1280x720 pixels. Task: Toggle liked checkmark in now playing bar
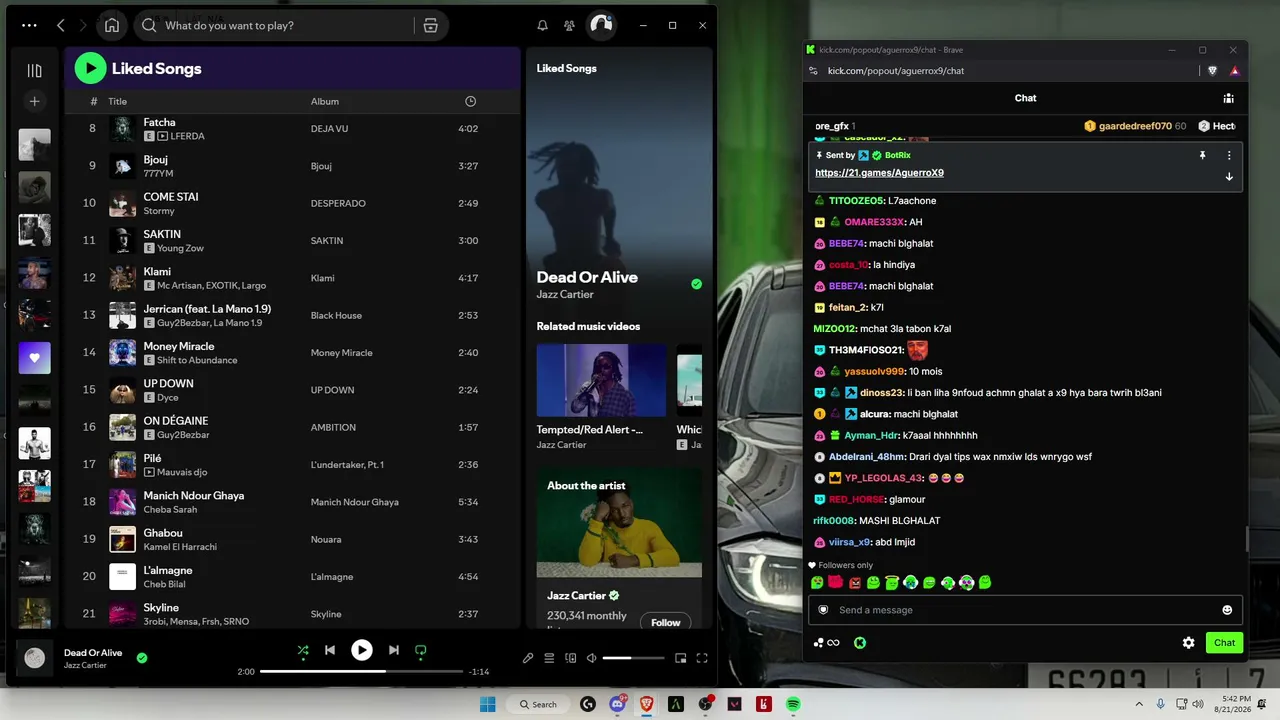coord(142,658)
